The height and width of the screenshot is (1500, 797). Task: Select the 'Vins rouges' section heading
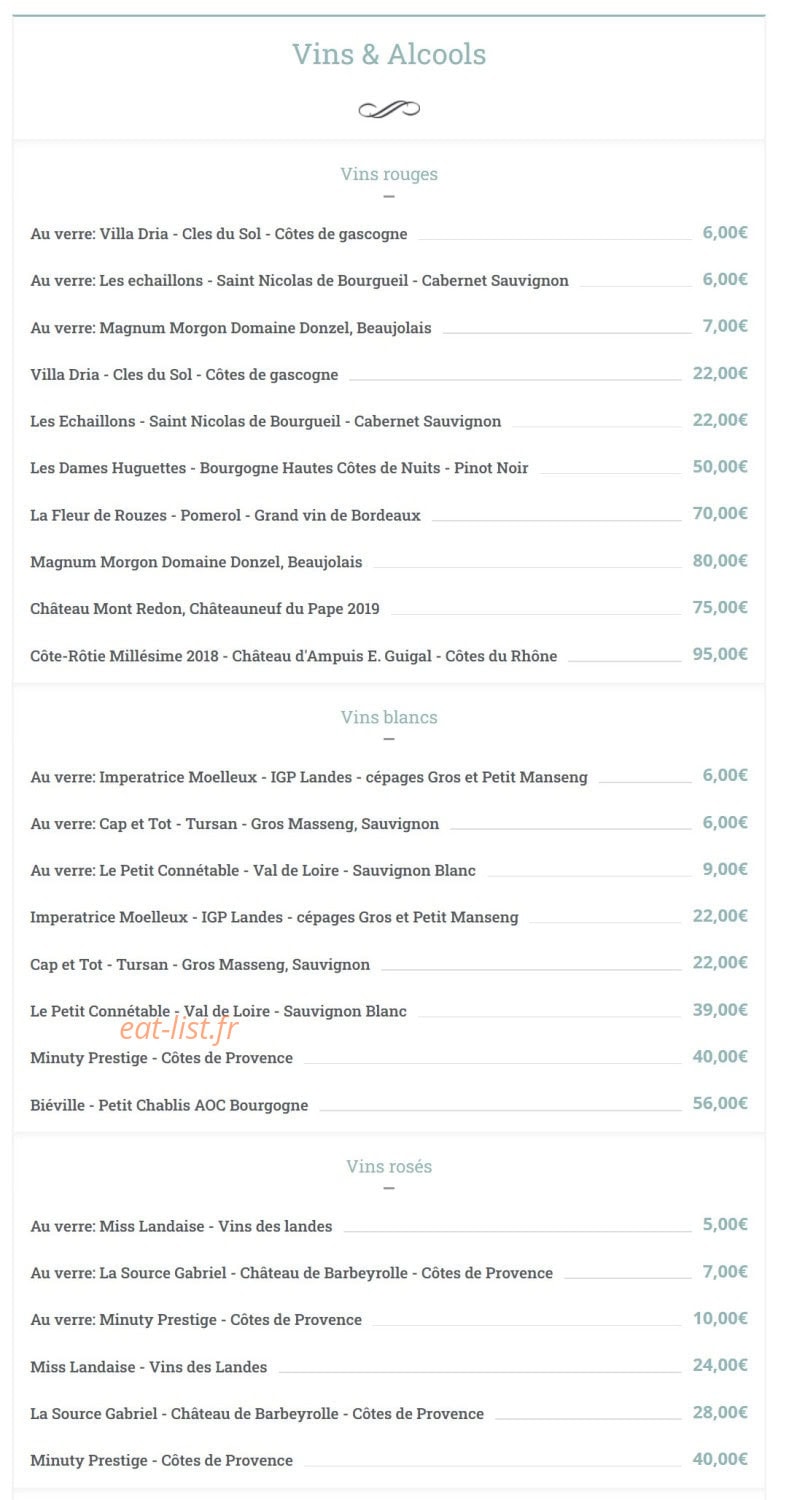[389, 174]
